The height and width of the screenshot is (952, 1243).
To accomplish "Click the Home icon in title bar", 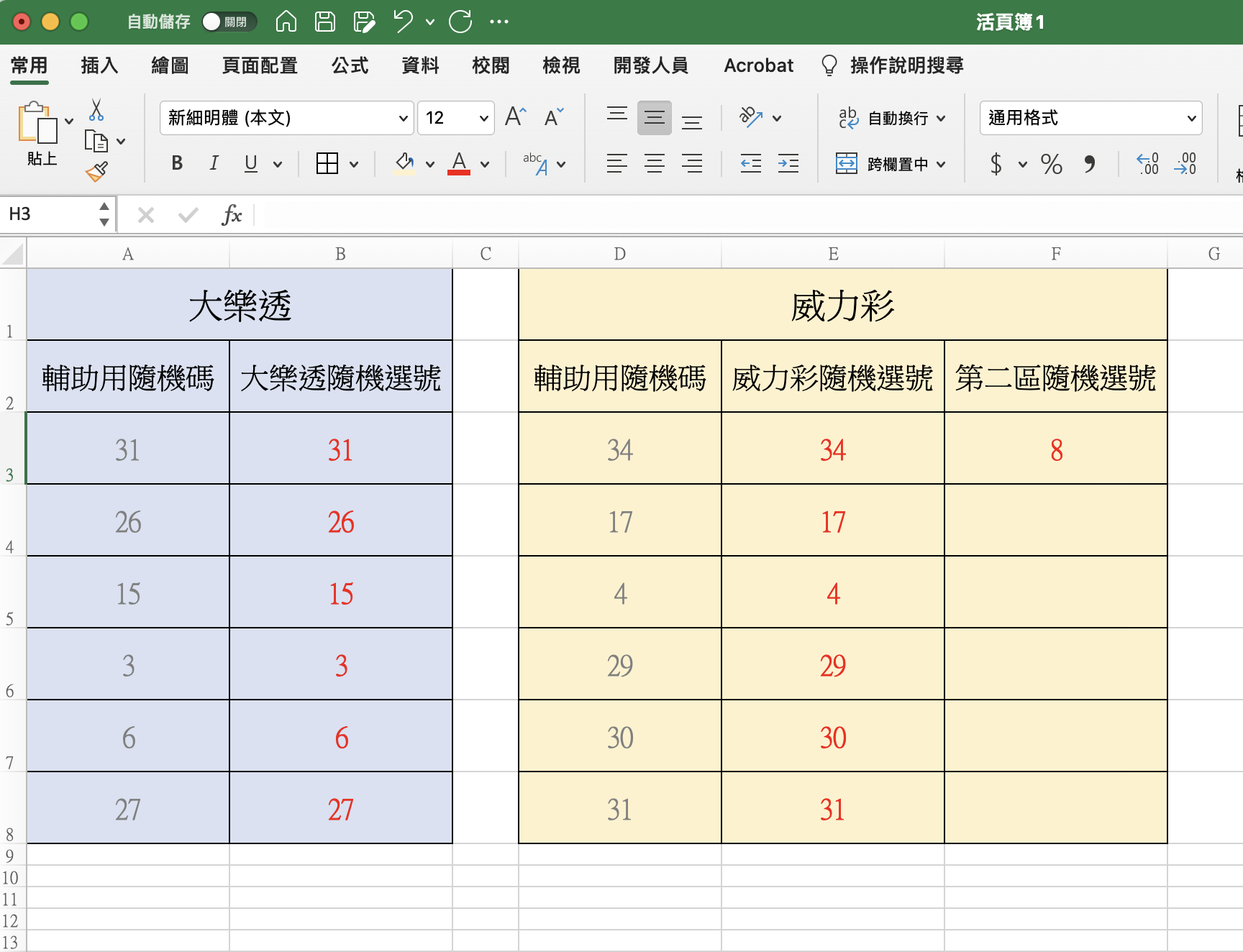I will tap(286, 22).
